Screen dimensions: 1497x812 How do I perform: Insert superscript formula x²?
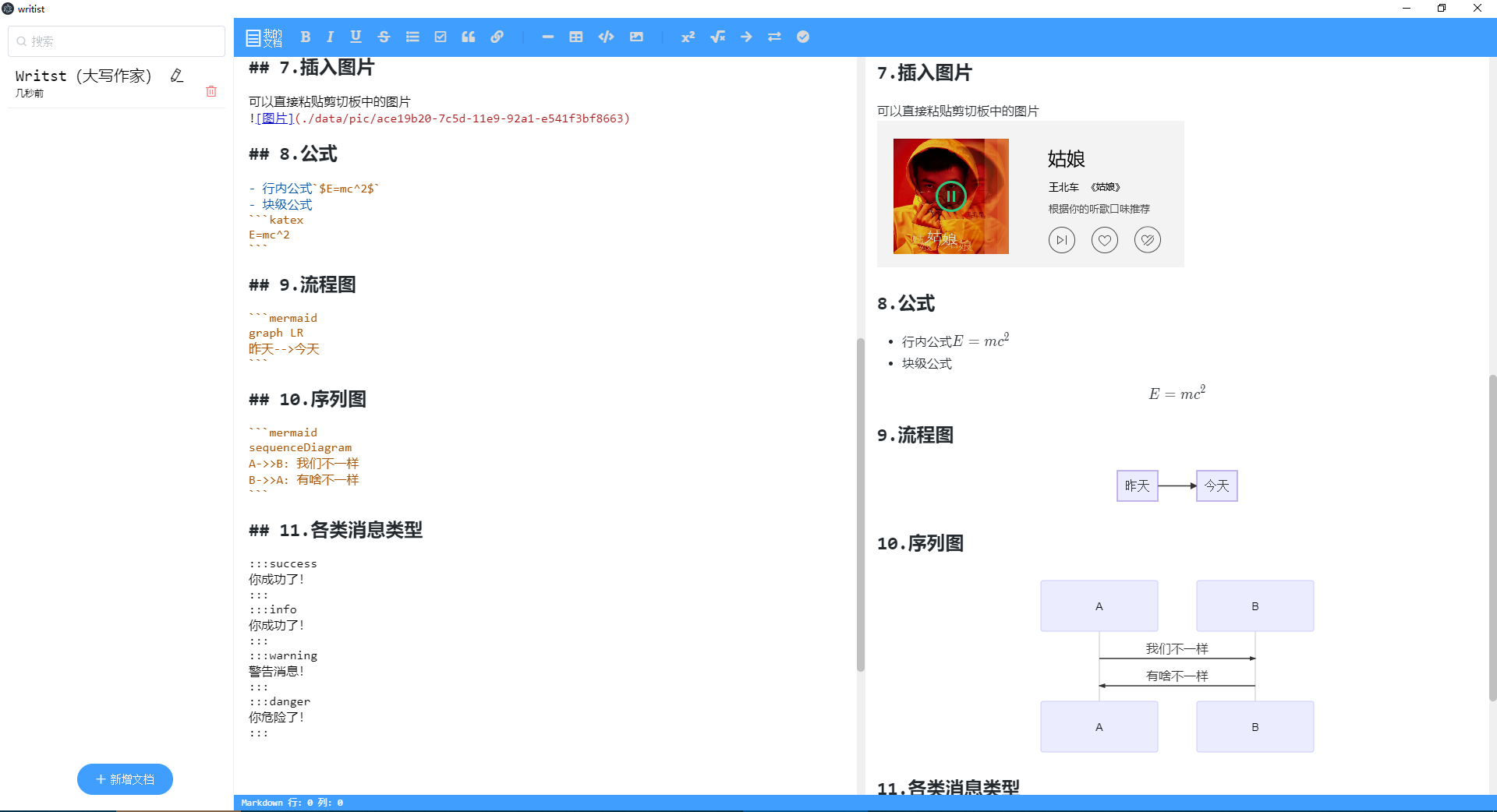click(x=688, y=37)
